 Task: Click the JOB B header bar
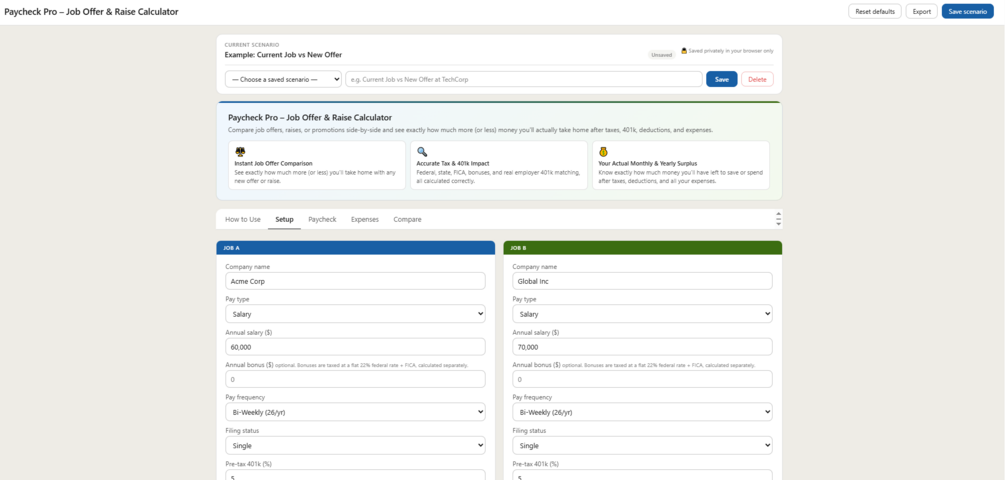643,247
